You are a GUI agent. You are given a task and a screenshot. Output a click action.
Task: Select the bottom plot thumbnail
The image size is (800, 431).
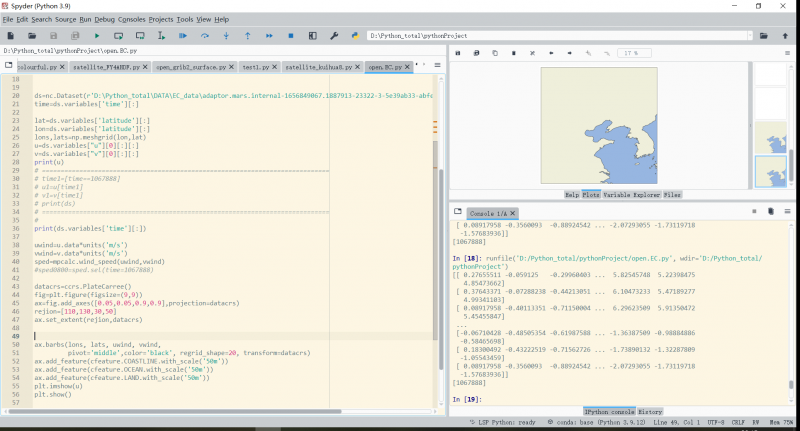769,171
